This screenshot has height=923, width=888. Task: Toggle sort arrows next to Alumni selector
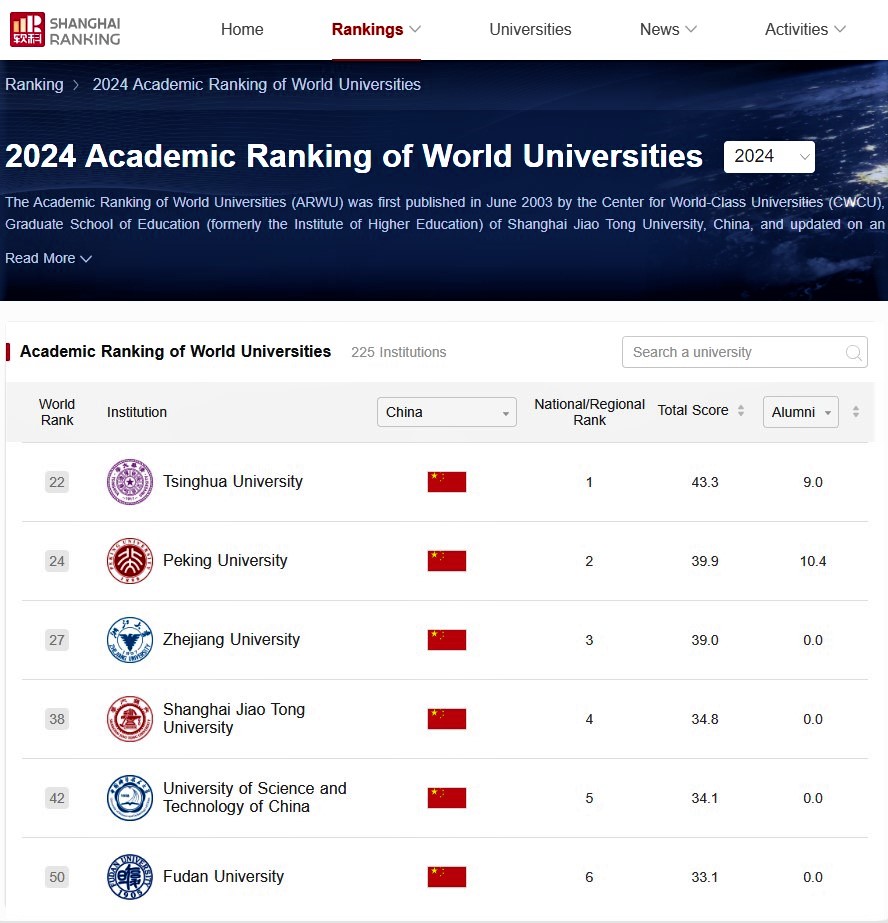coord(855,412)
